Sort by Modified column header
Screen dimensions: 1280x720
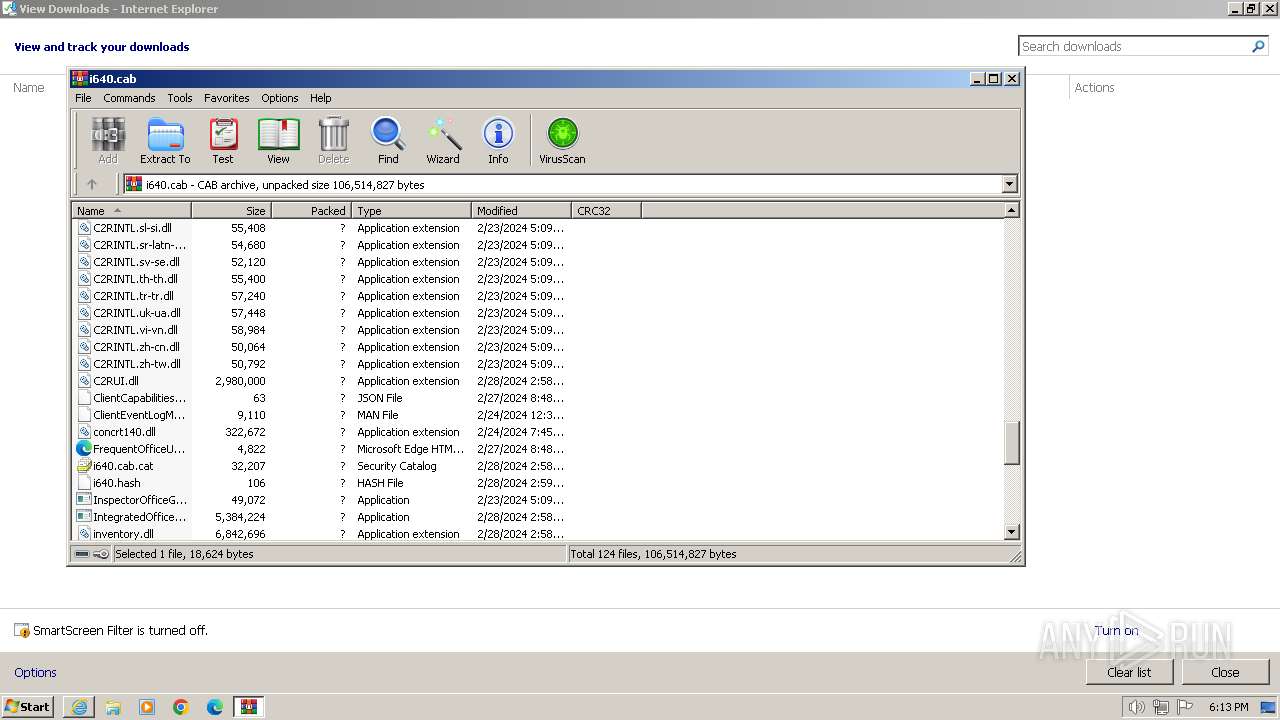coord(522,210)
